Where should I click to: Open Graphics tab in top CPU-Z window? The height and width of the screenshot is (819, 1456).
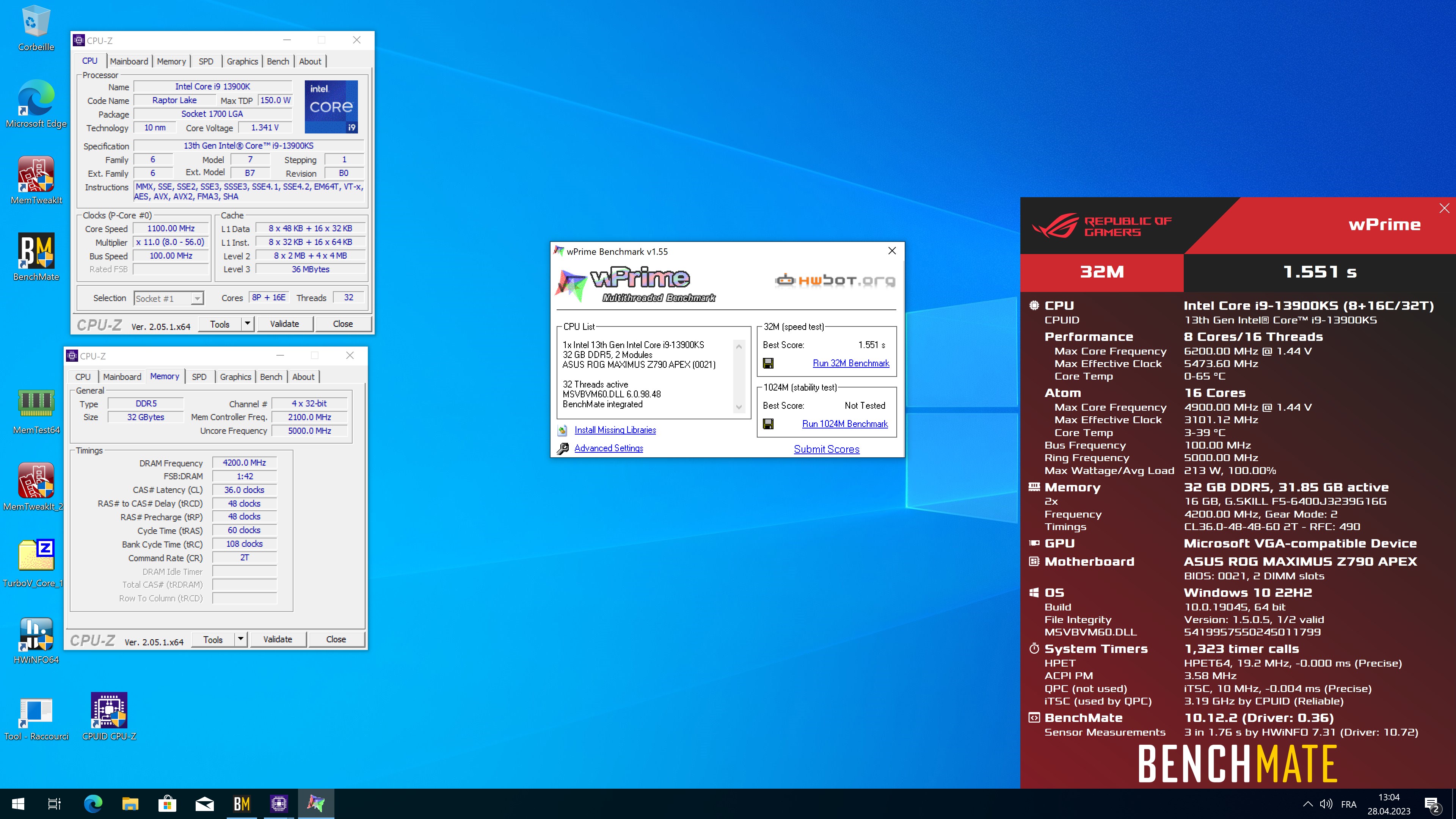point(243,61)
